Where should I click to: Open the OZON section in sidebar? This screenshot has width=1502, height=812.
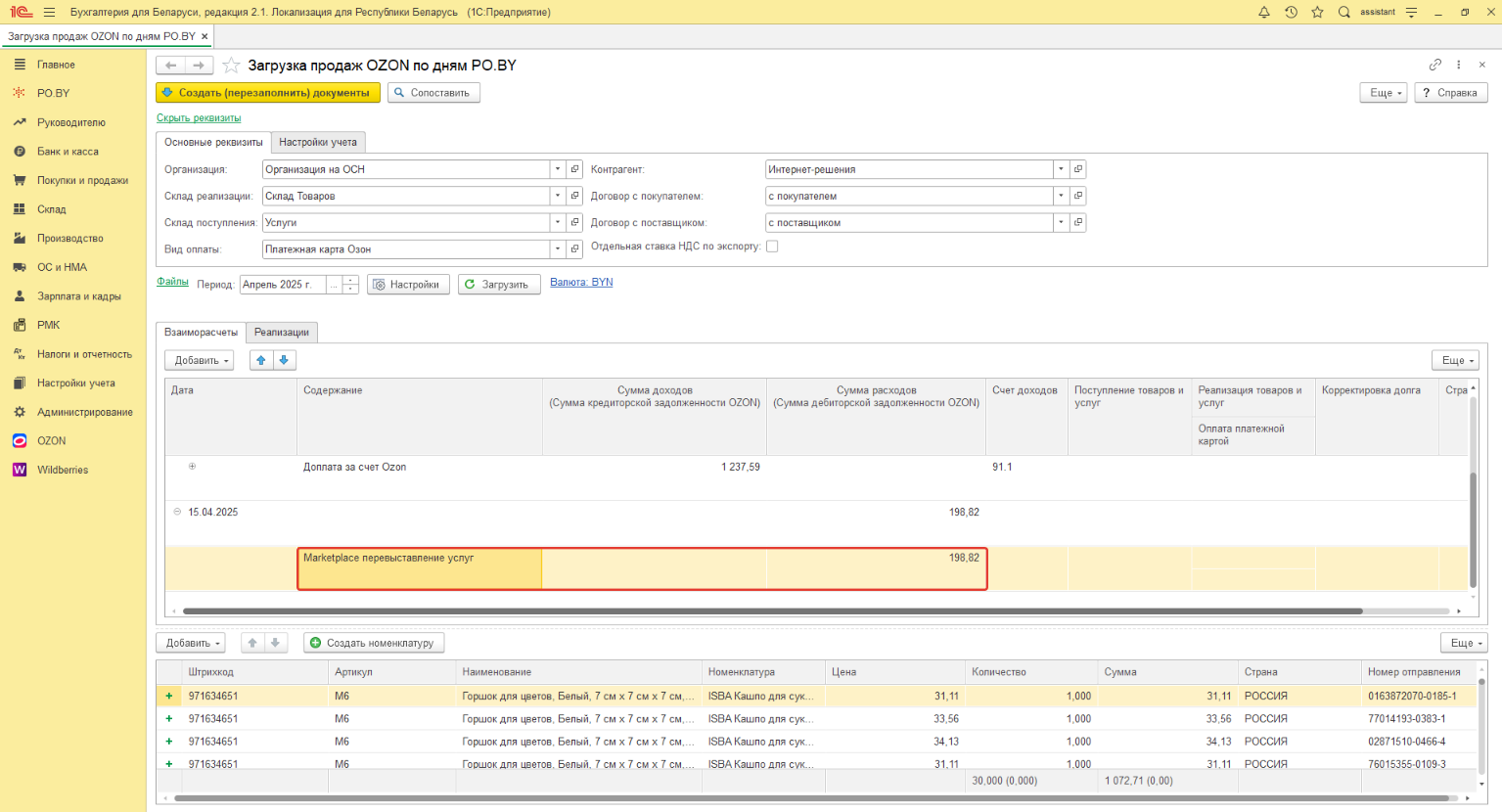(51, 441)
